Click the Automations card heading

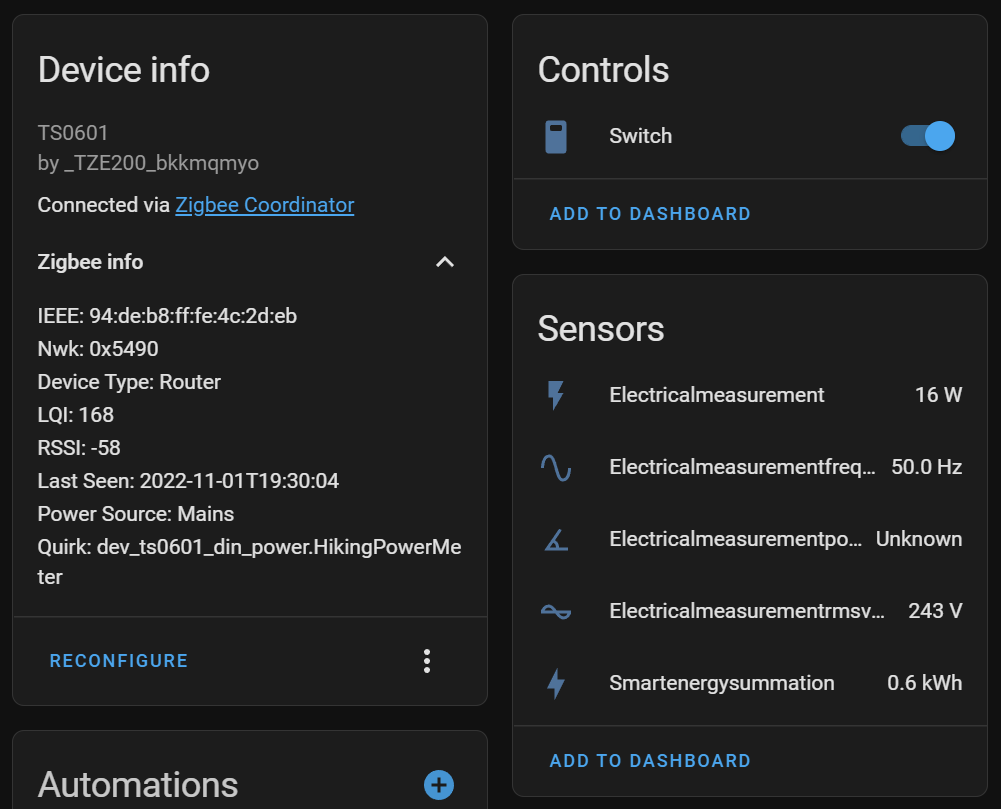tap(137, 785)
